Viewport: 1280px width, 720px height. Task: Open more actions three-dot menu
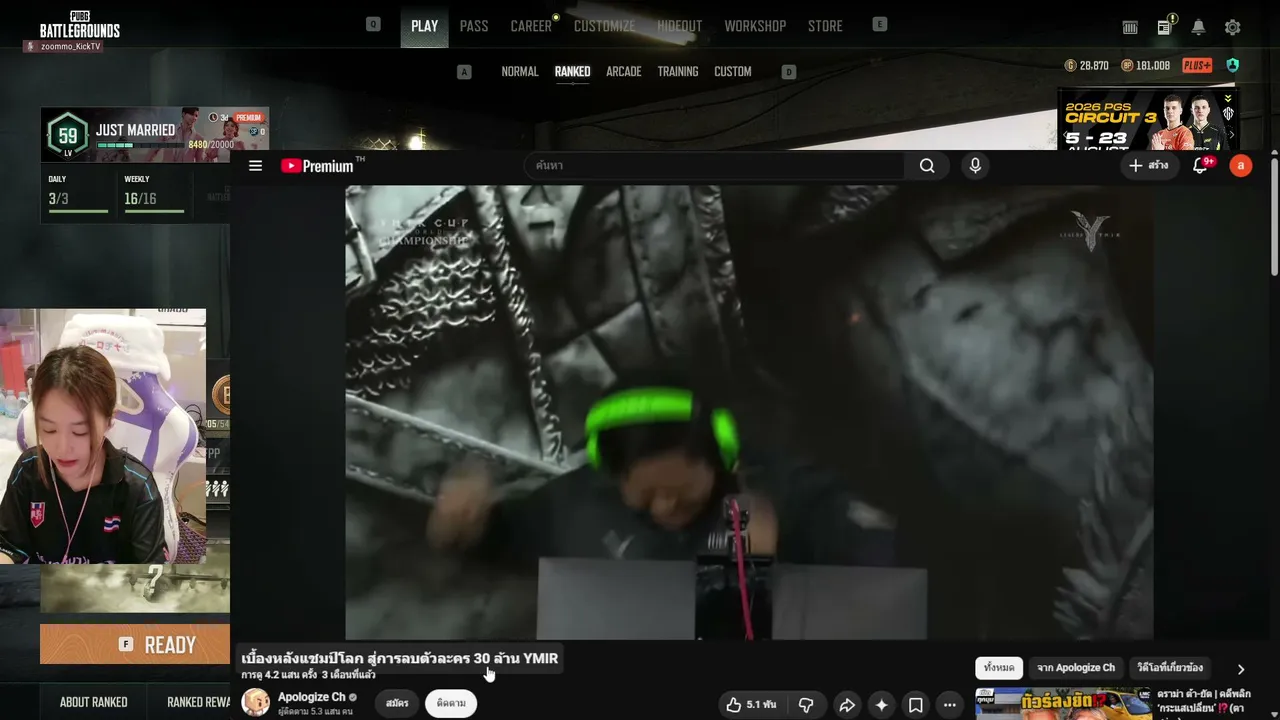coord(949,705)
